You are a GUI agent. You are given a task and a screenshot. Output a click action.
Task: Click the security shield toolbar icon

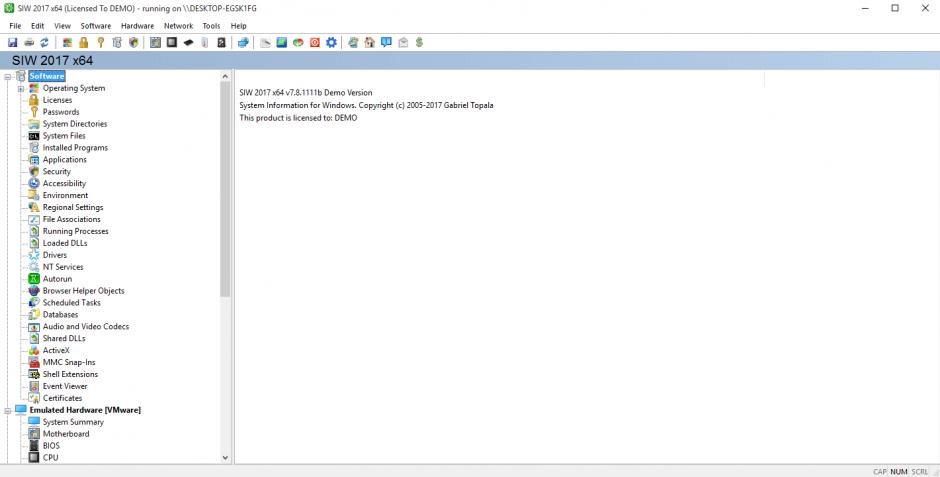(x=134, y=43)
